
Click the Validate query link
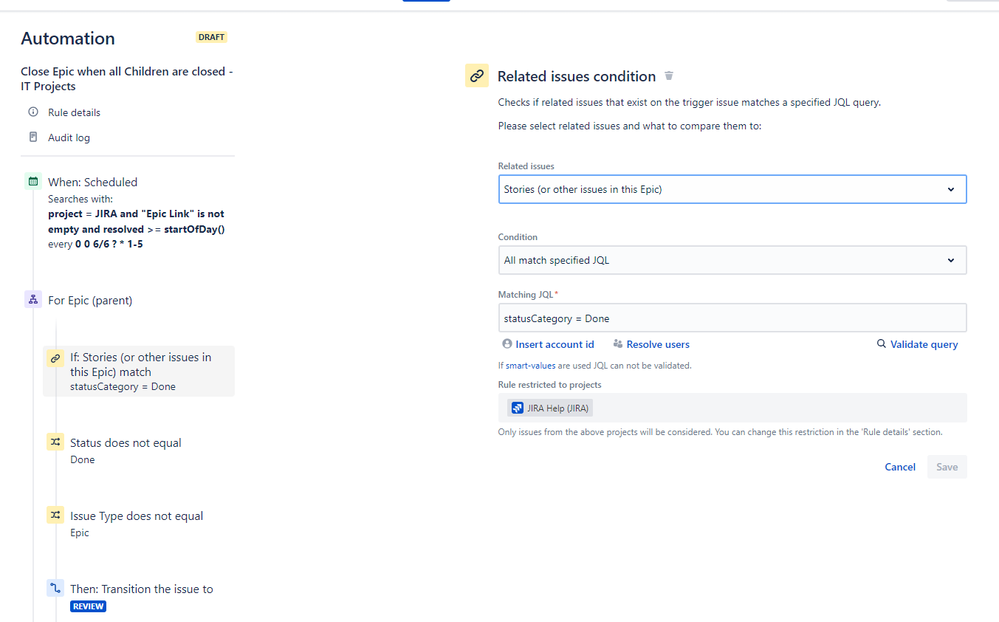[x=924, y=344]
